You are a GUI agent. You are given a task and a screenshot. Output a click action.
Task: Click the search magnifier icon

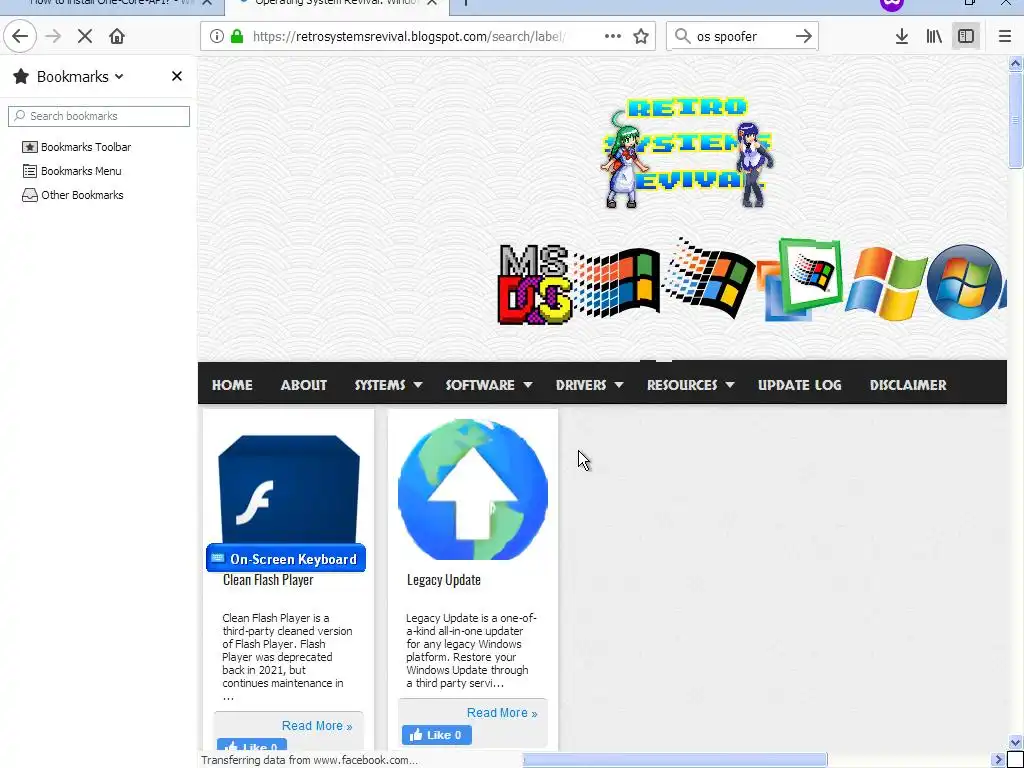point(682,36)
